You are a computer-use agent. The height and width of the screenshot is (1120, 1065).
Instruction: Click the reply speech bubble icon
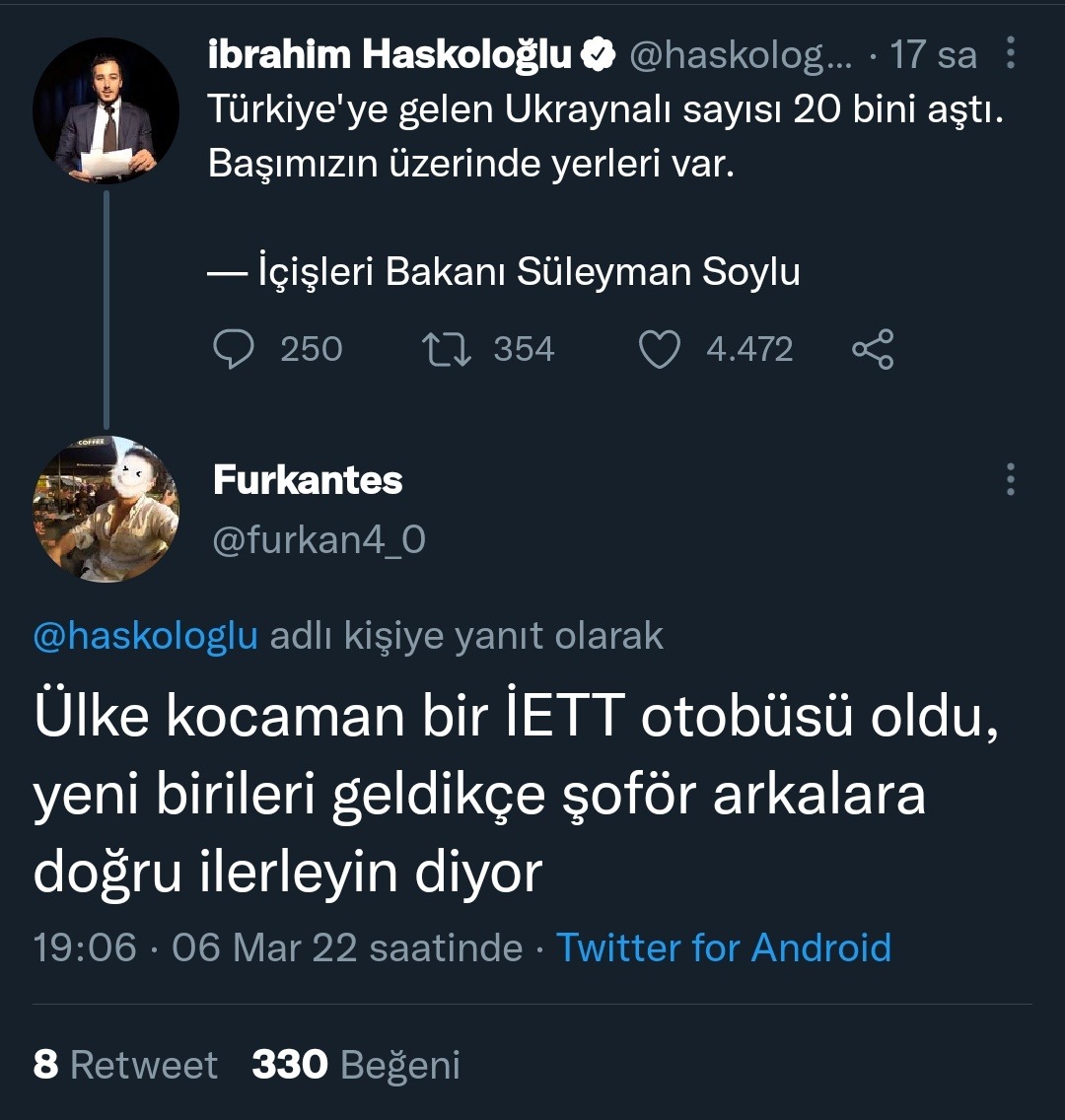[234, 349]
